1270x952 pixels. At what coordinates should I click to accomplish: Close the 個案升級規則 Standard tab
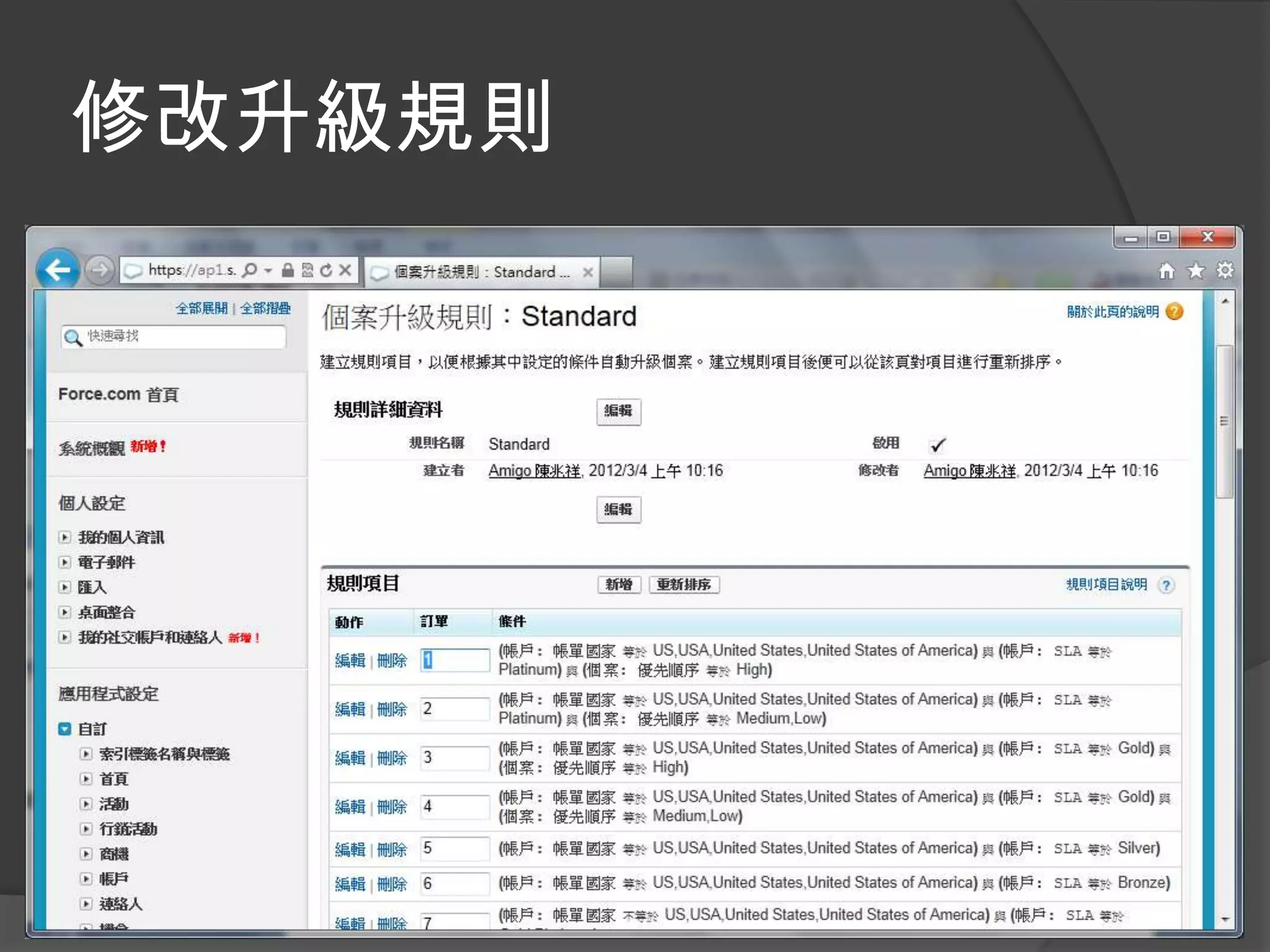coord(588,272)
